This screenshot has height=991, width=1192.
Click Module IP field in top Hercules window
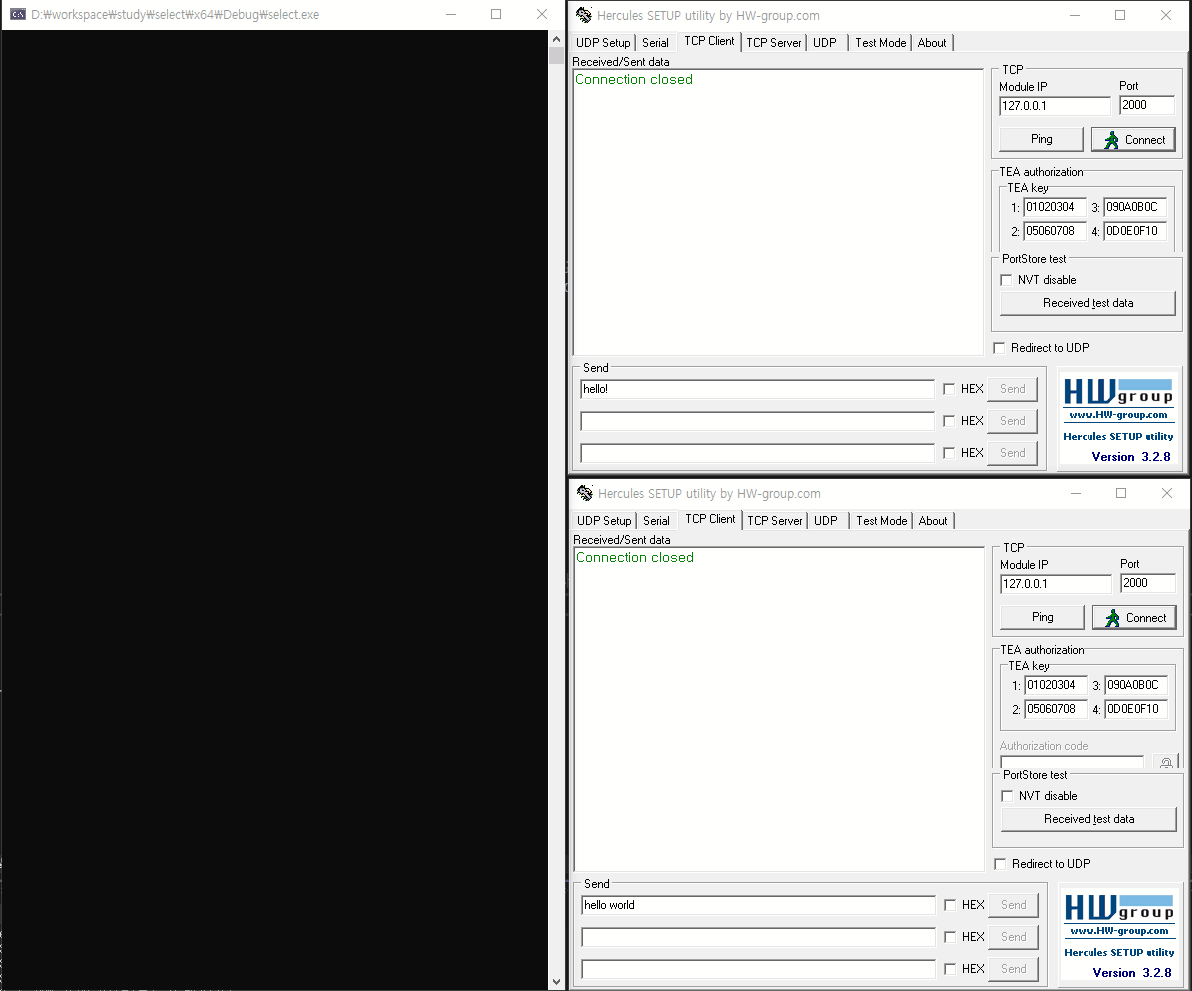[x=1055, y=106]
